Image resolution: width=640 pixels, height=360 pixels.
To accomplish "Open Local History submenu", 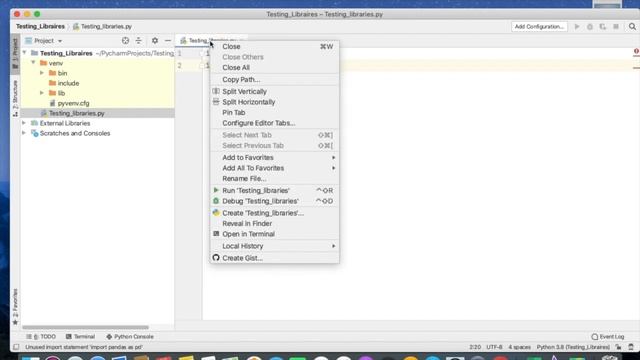I will click(x=275, y=246).
